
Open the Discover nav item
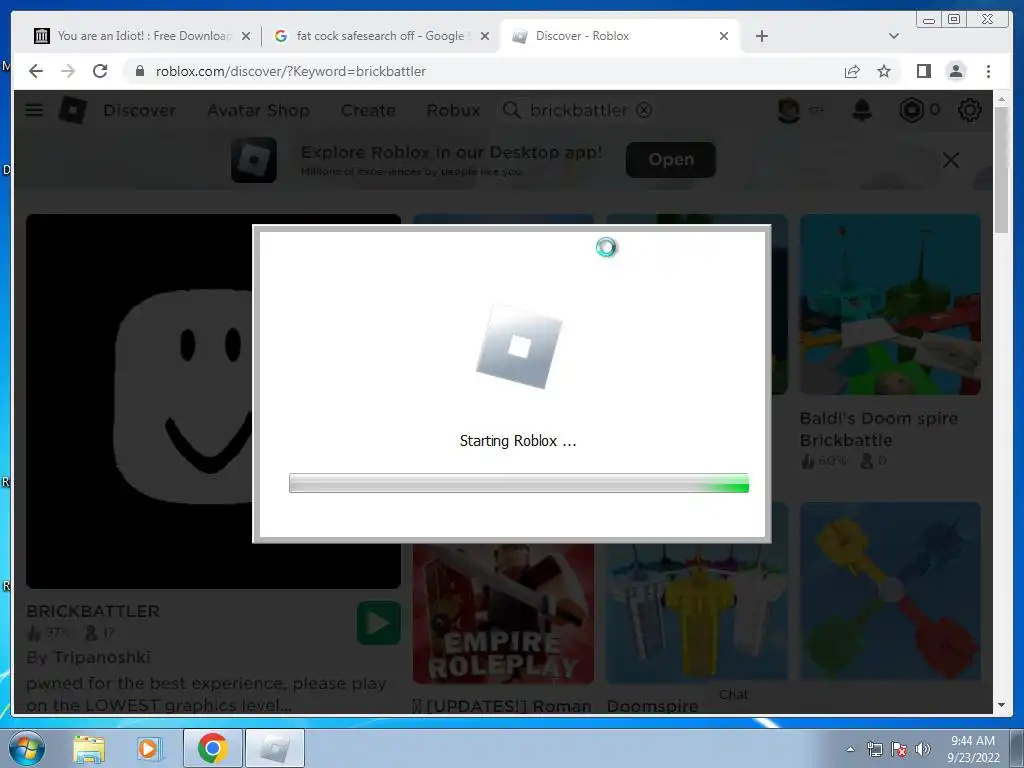coord(140,110)
